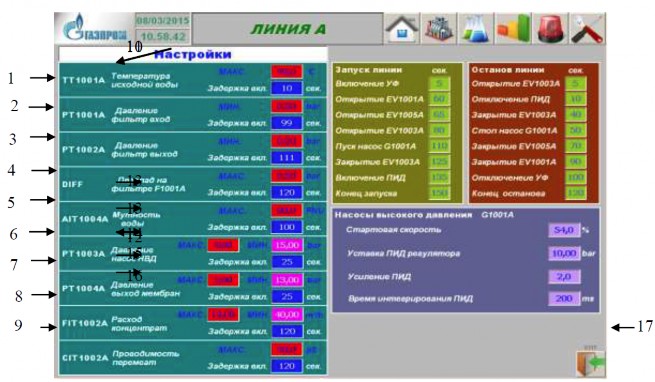655x382 pixels.
Task: Set shutdown Открытие EV1003A time field
Action: 576,84
